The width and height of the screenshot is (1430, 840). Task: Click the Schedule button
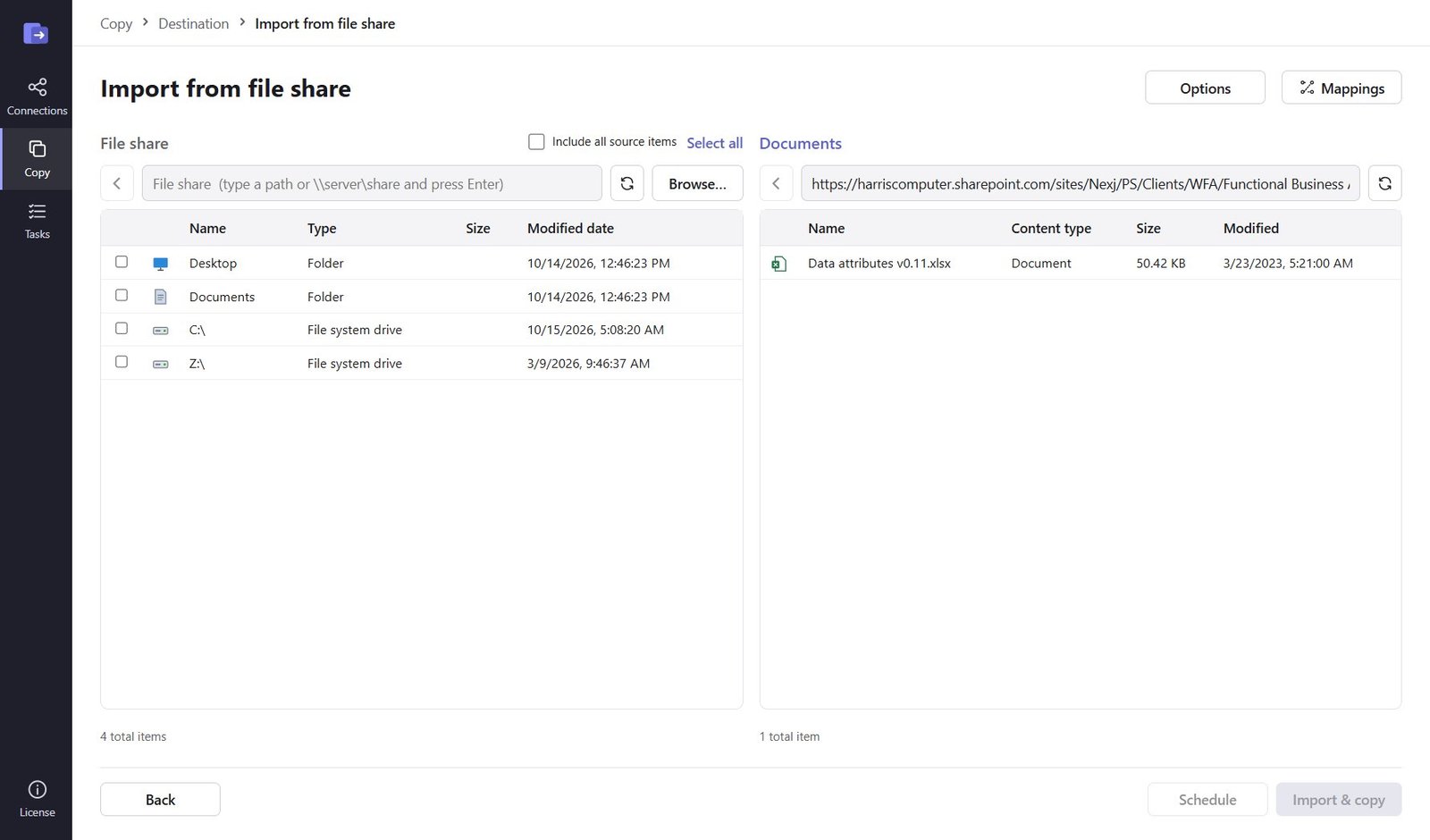point(1207,800)
